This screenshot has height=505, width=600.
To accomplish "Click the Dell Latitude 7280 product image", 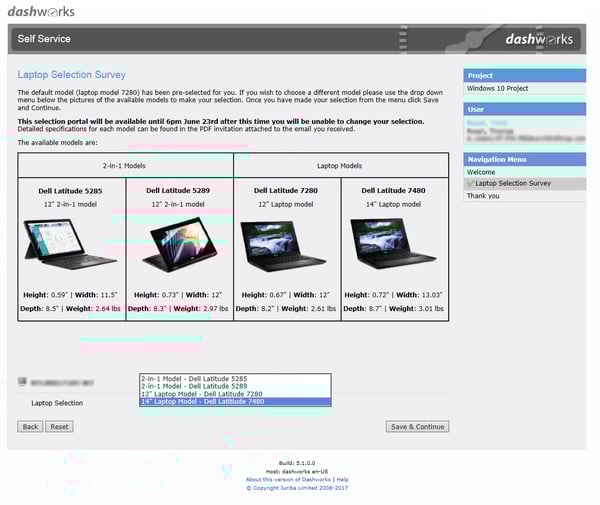I will click(x=283, y=246).
